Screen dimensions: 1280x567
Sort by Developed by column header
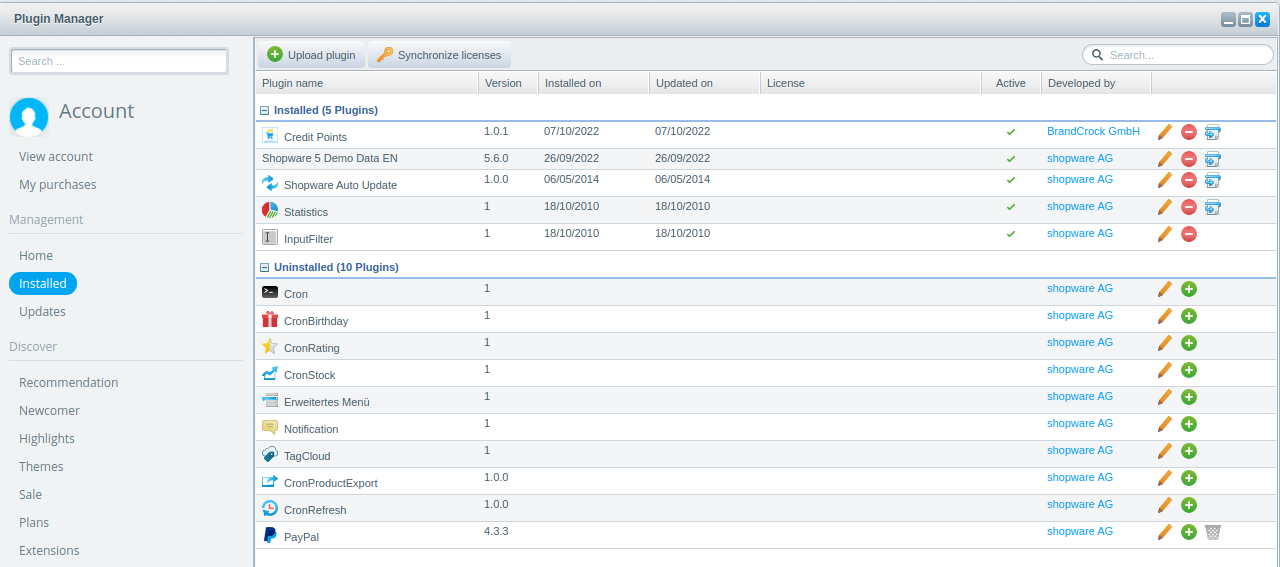point(1096,83)
